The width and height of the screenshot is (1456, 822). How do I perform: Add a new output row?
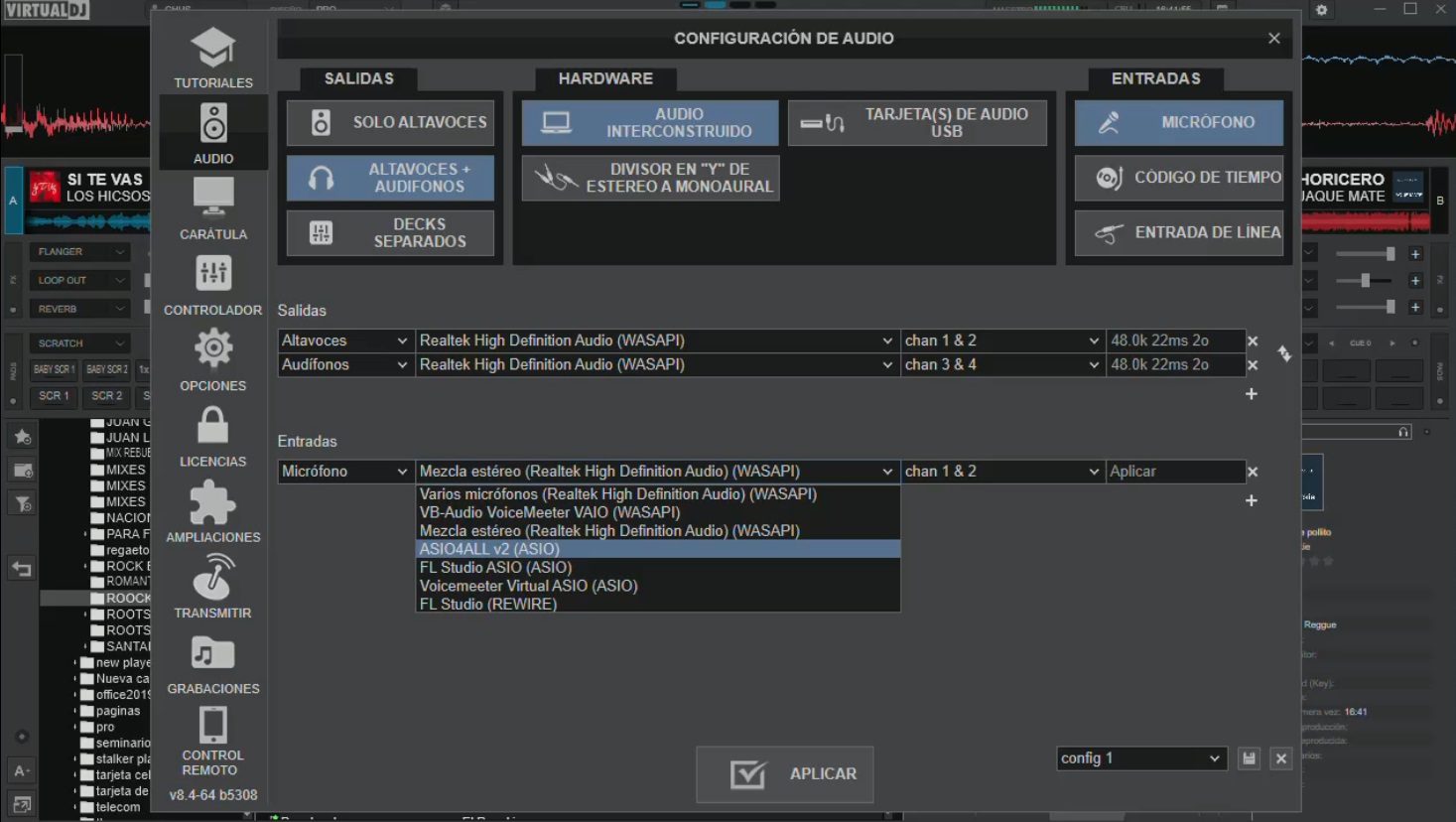pyautogui.click(x=1252, y=394)
